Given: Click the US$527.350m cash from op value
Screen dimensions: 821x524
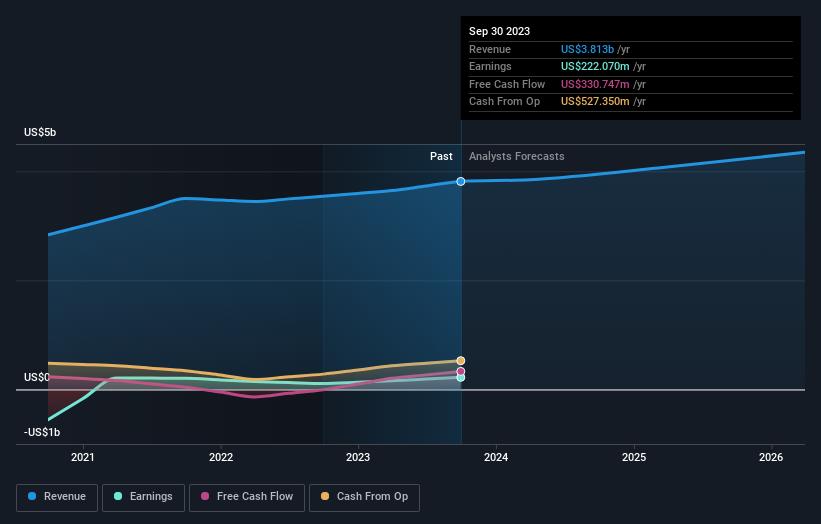Looking at the screenshot, I should coord(595,102).
